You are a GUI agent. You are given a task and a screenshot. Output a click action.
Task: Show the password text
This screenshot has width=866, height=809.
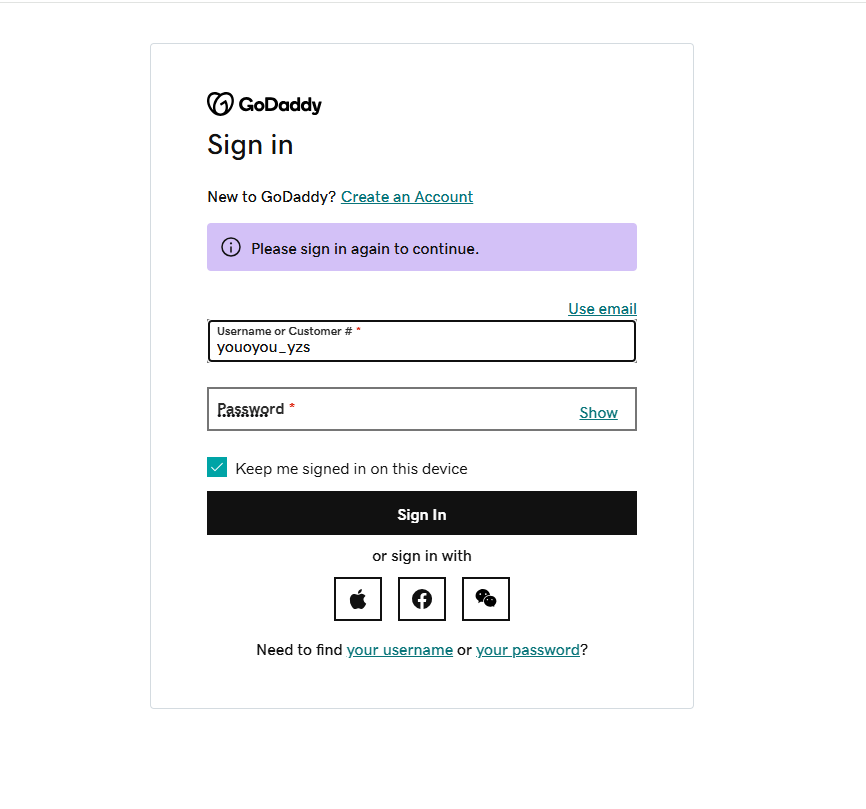click(598, 412)
